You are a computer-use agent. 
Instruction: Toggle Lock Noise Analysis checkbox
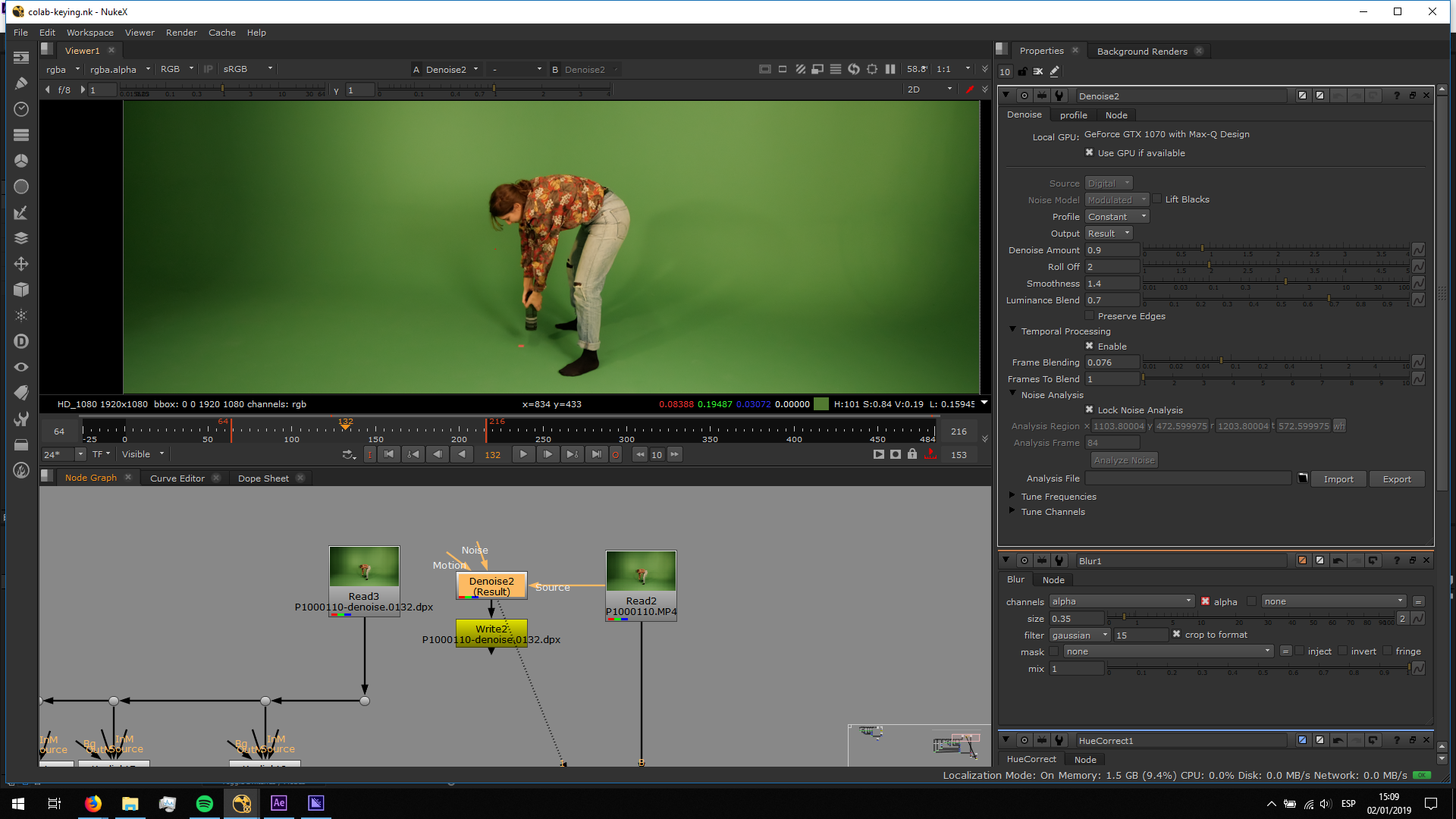1090,409
